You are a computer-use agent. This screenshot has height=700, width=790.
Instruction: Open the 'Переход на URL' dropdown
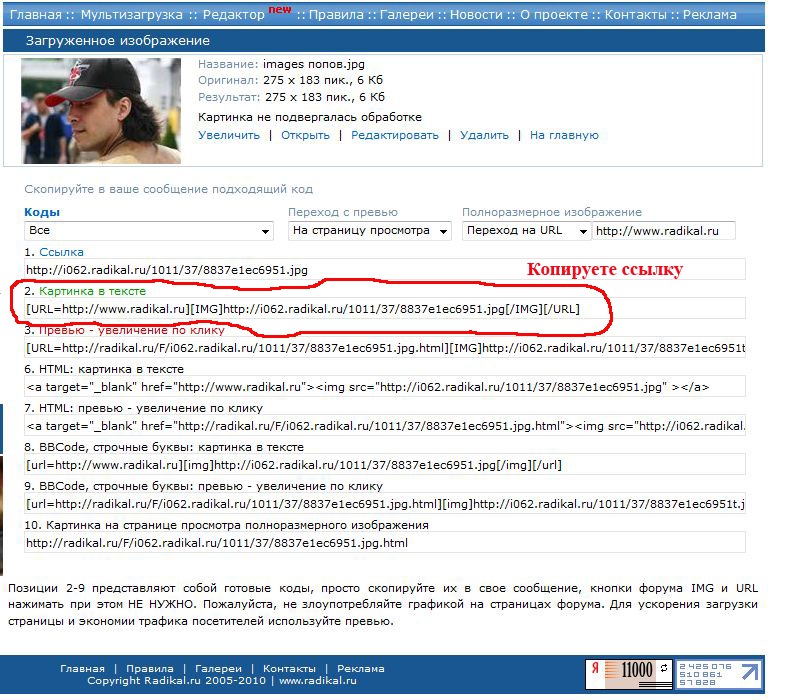point(526,231)
